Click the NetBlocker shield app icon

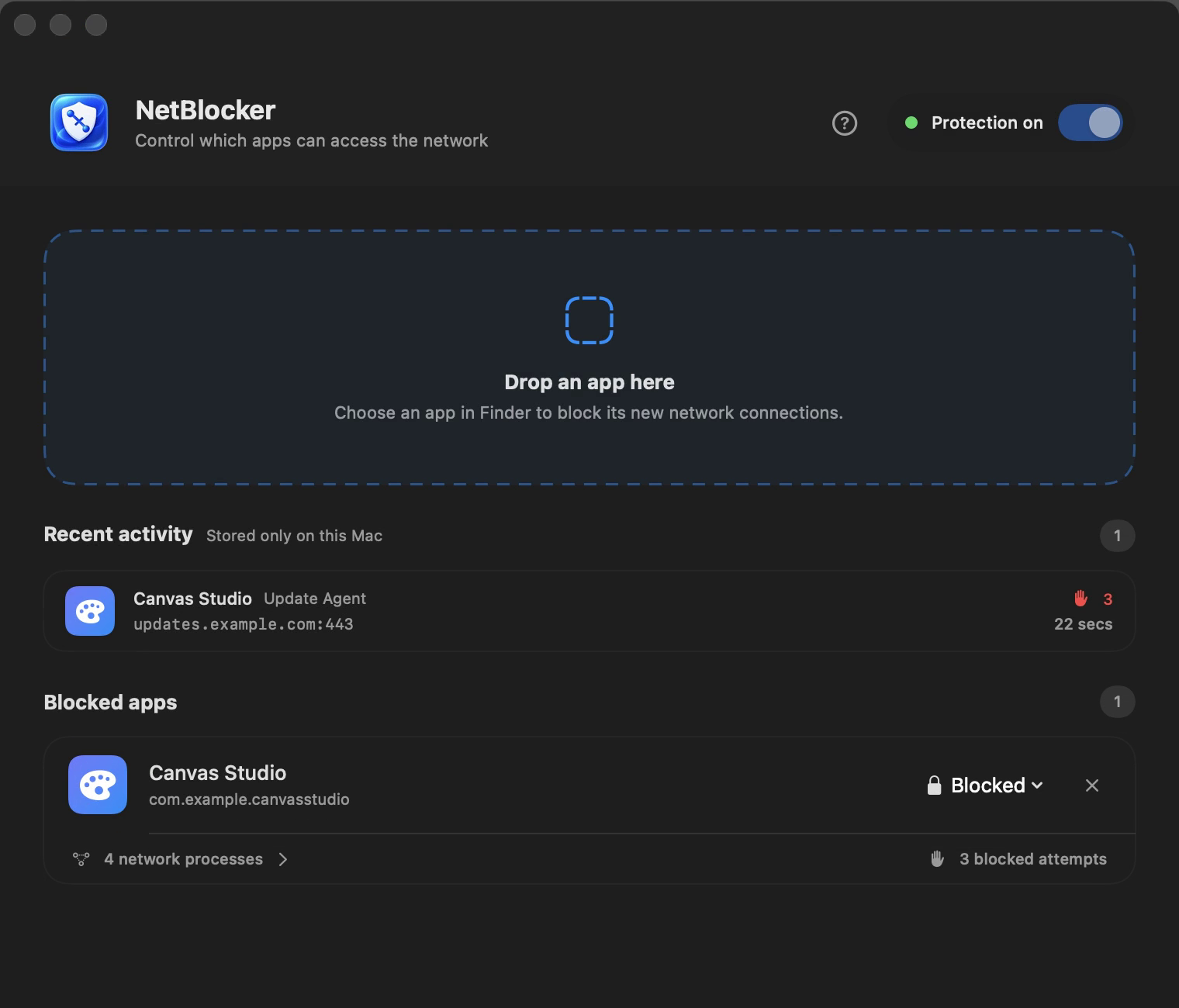tap(79, 123)
